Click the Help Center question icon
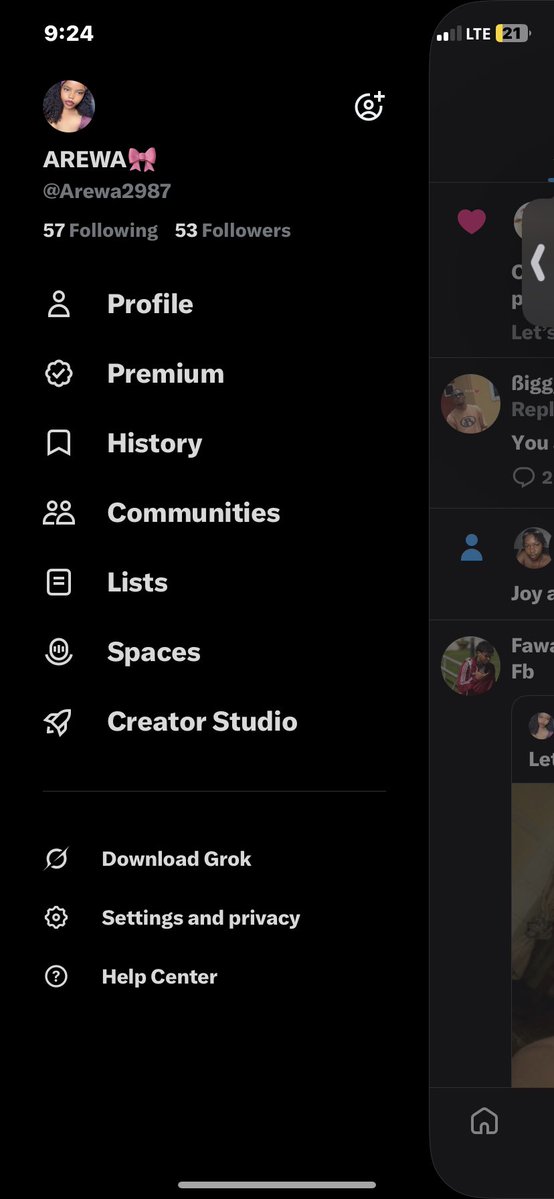The image size is (554, 1199). pyautogui.click(x=56, y=976)
